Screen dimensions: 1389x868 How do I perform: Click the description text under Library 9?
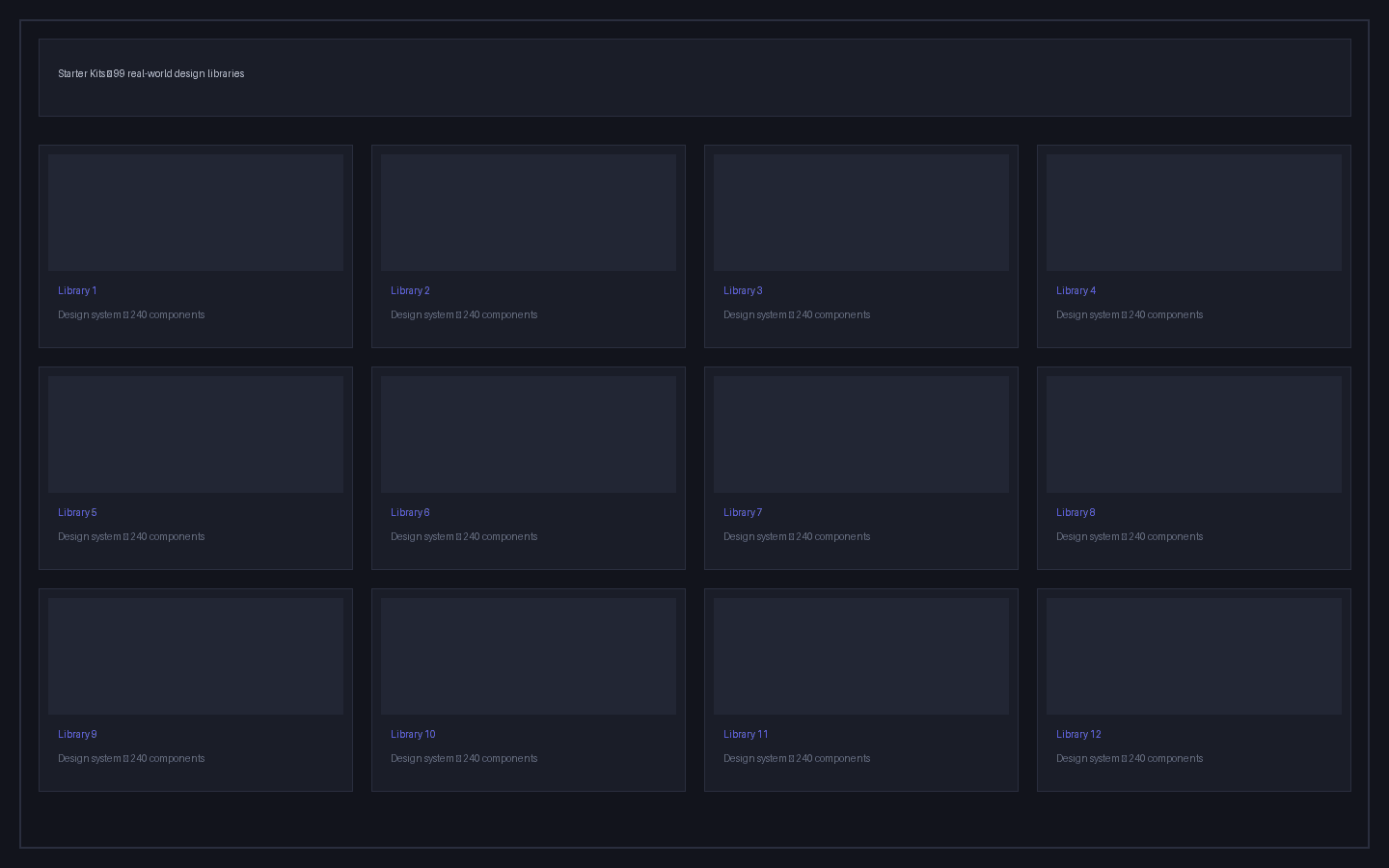[131, 758]
